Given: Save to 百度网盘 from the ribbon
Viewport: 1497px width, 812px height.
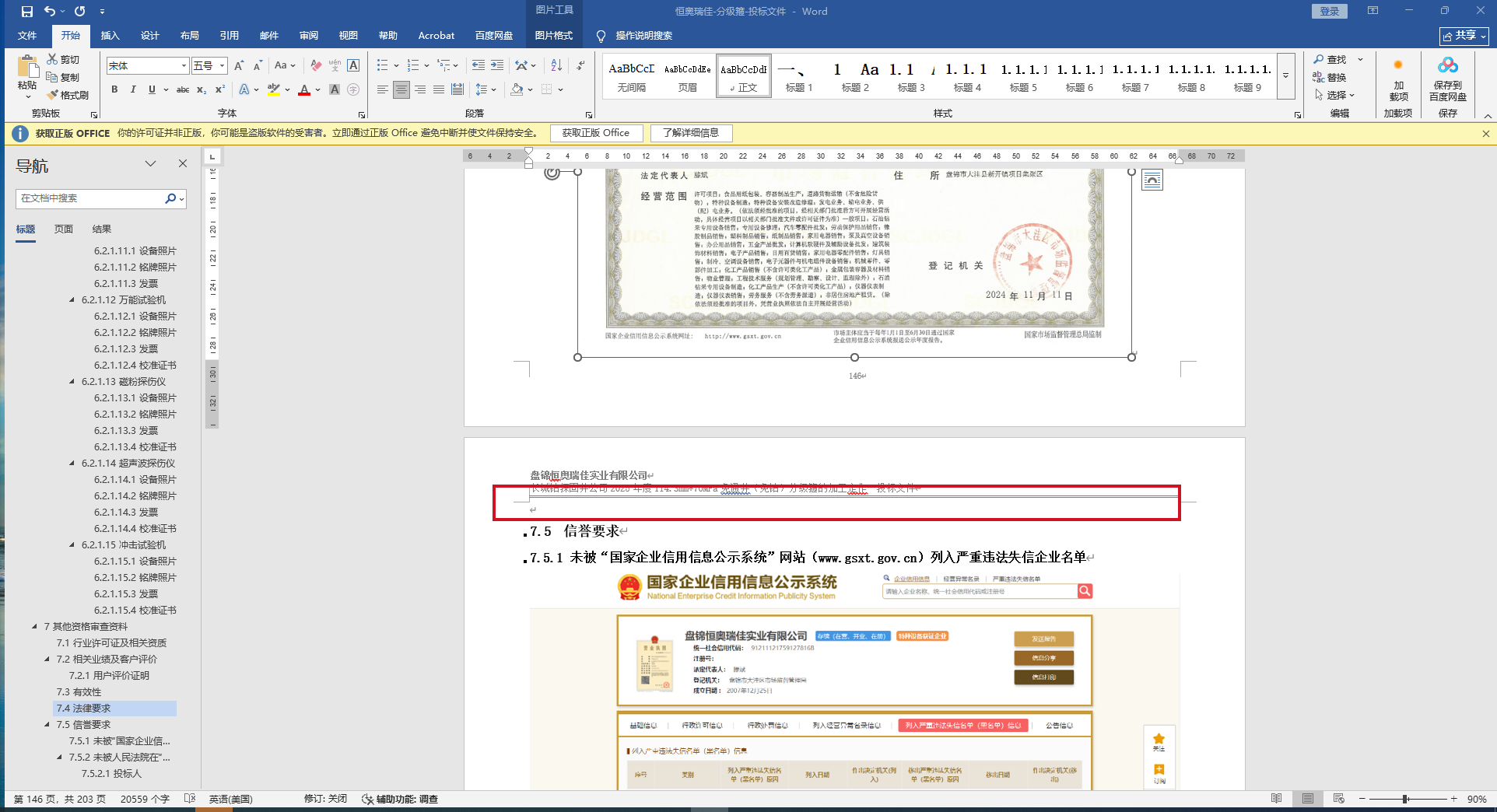Looking at the screenshot, I should 1447,80.
